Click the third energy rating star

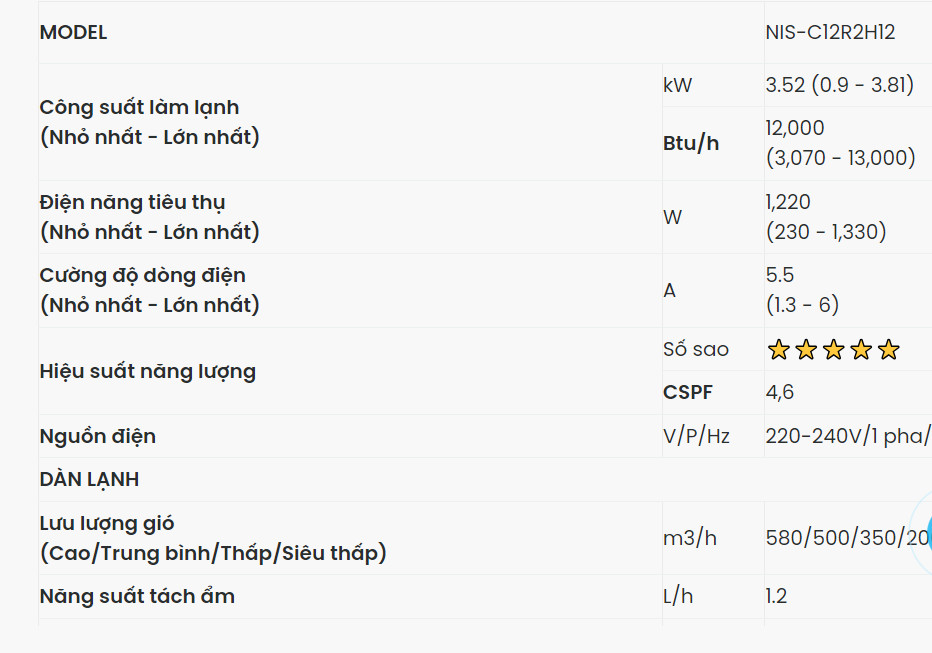834,350
